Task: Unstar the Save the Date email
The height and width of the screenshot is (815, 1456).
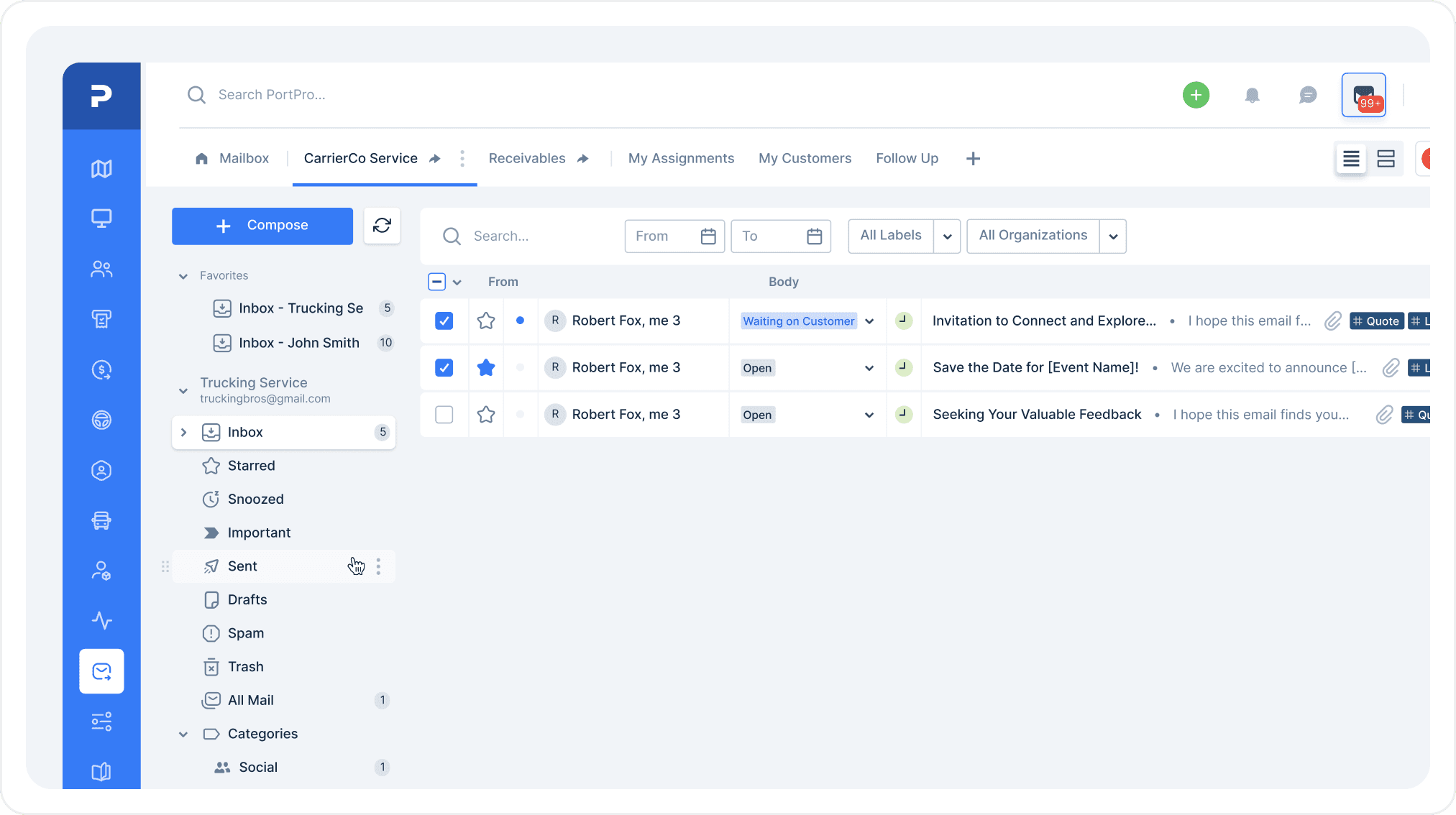Action: pos(486,368)
